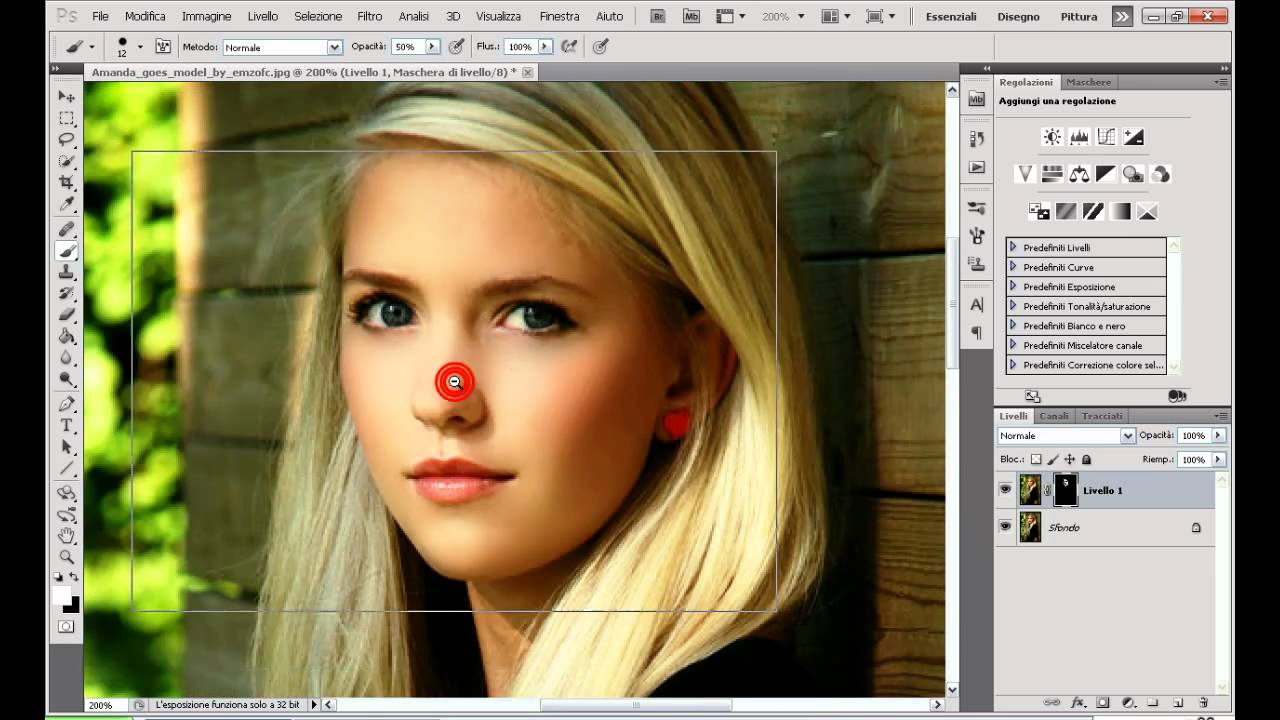Open the Opacità slider arrow in options bar
The width and height of the screenshot is (1280, 720).
tap(433, 47)
